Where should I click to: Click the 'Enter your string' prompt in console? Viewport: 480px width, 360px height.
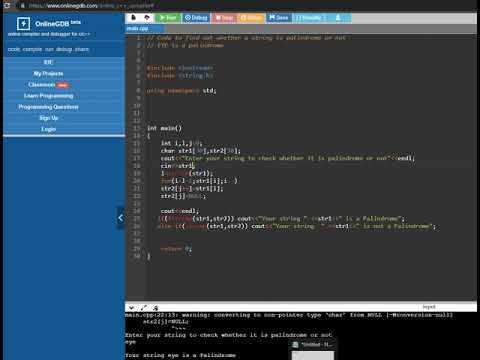pos(229,335)
